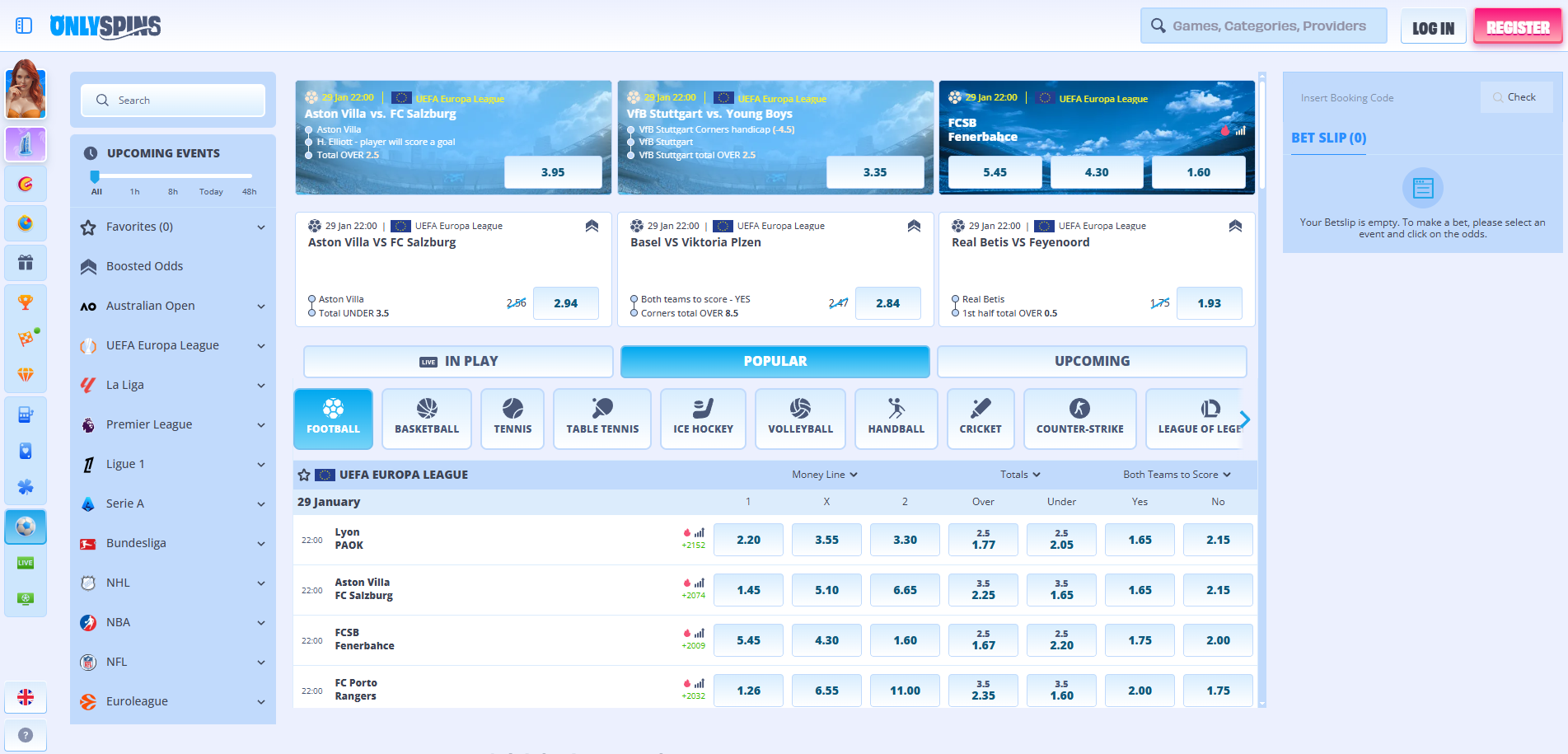Select the Handball sport icon
The height and width of the screenshot is (754, 1568).
point(896,419)
